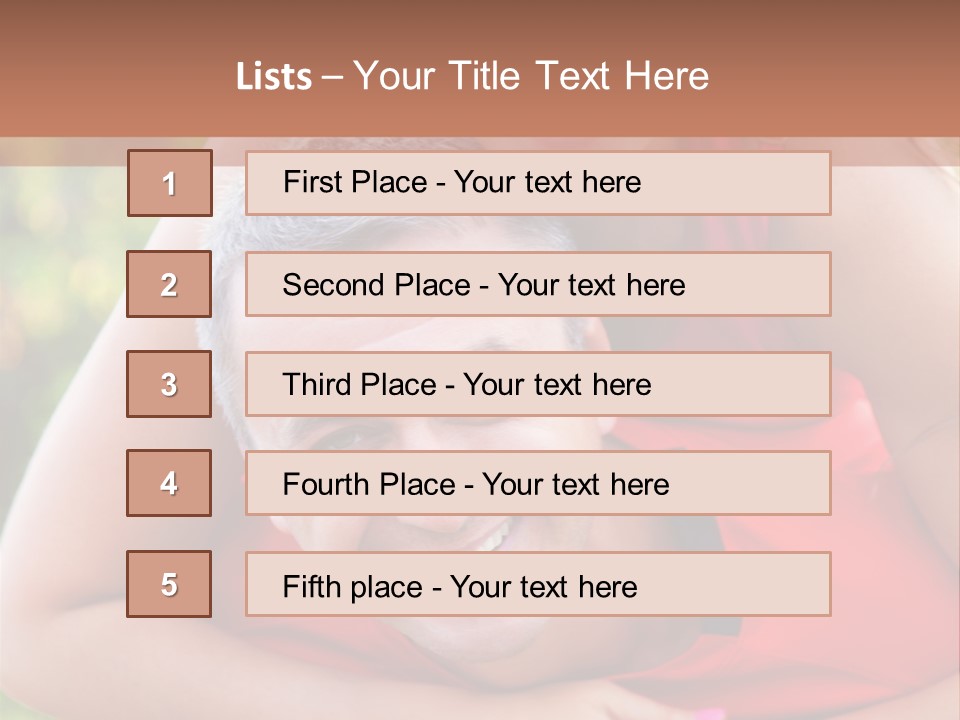Click the words Fourth Place in list
960x720 pixels.
[x=367, y=485]
